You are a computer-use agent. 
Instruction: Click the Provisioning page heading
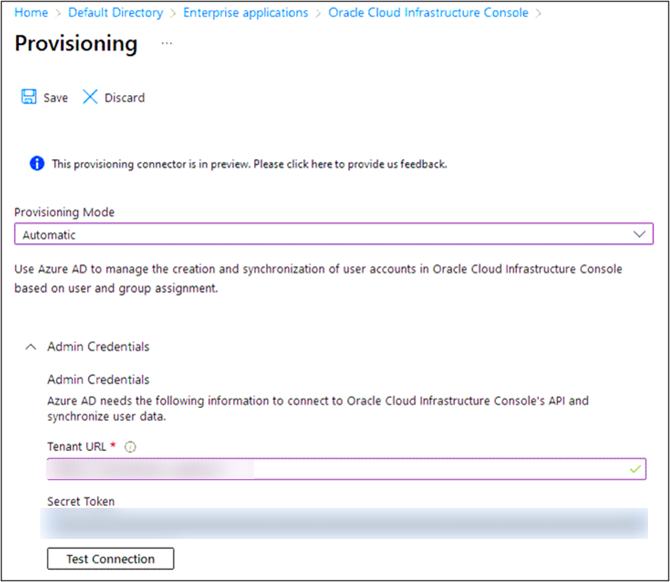76,44
